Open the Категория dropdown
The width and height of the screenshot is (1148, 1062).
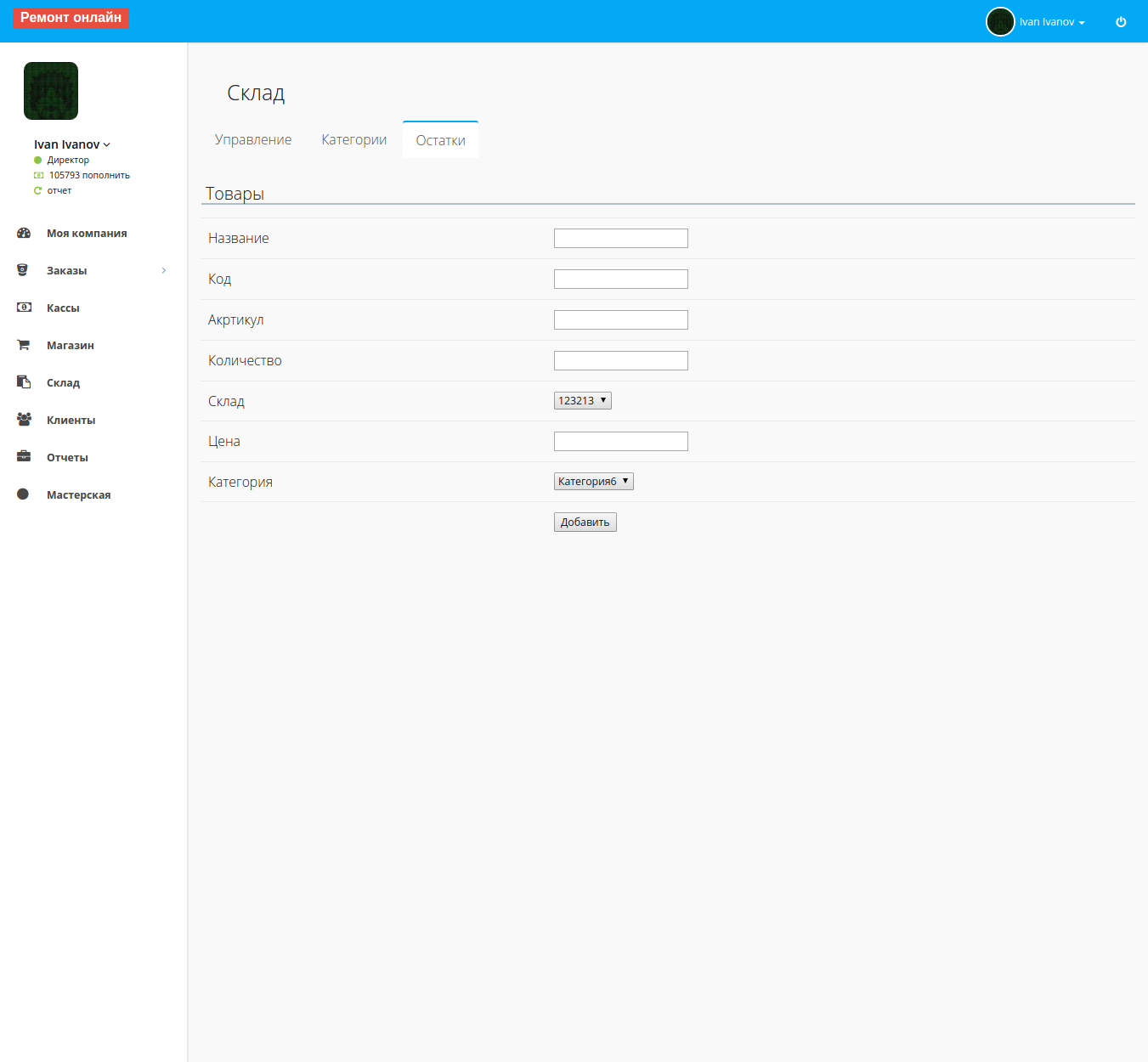point(594,482)
